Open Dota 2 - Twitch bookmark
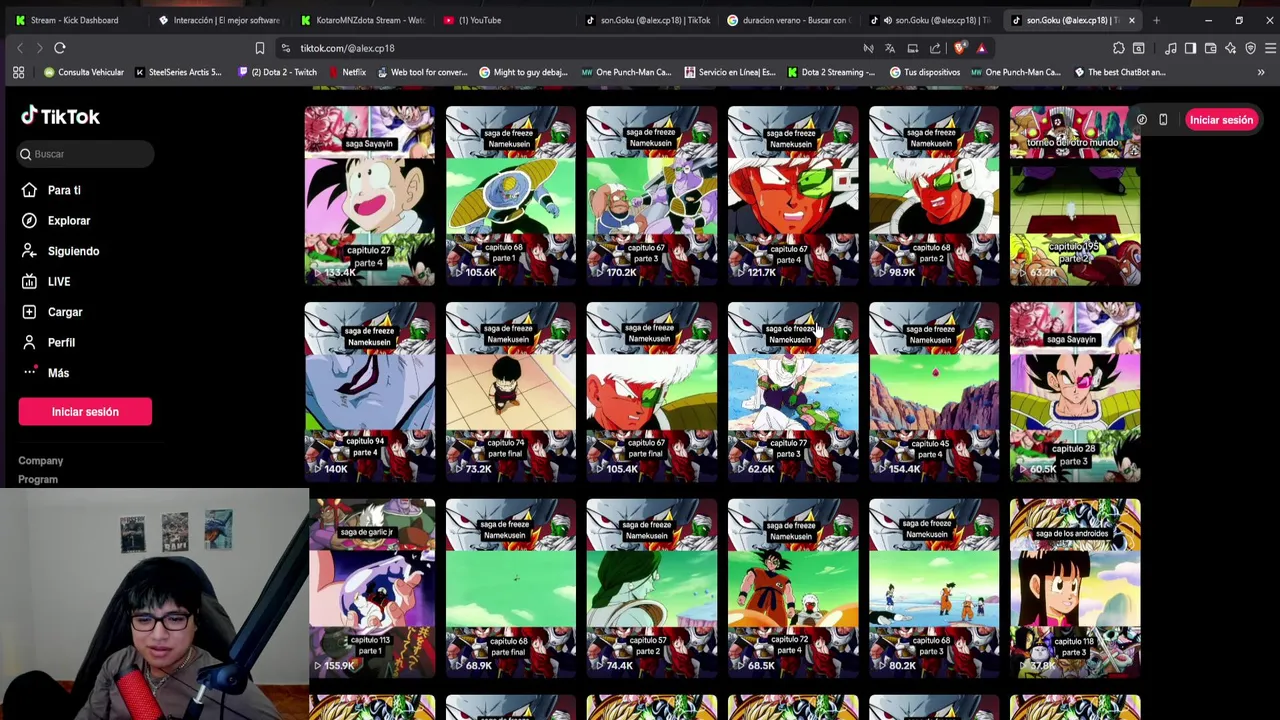The width and height of the screenshot is (1280, 720). (277, 72)
